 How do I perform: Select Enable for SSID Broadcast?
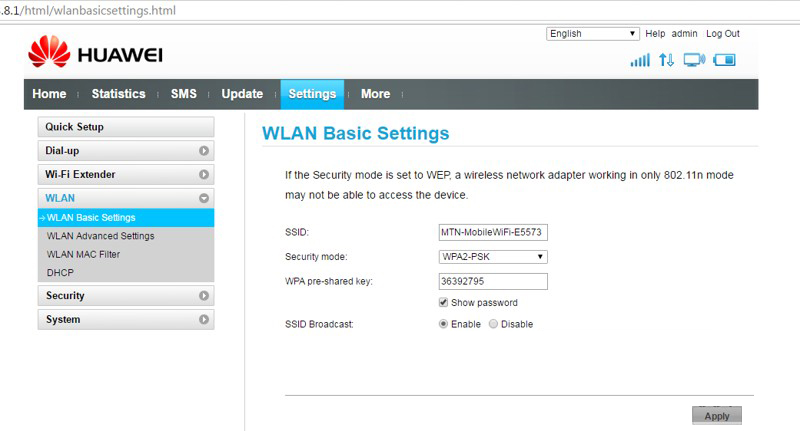click(444, 324)
